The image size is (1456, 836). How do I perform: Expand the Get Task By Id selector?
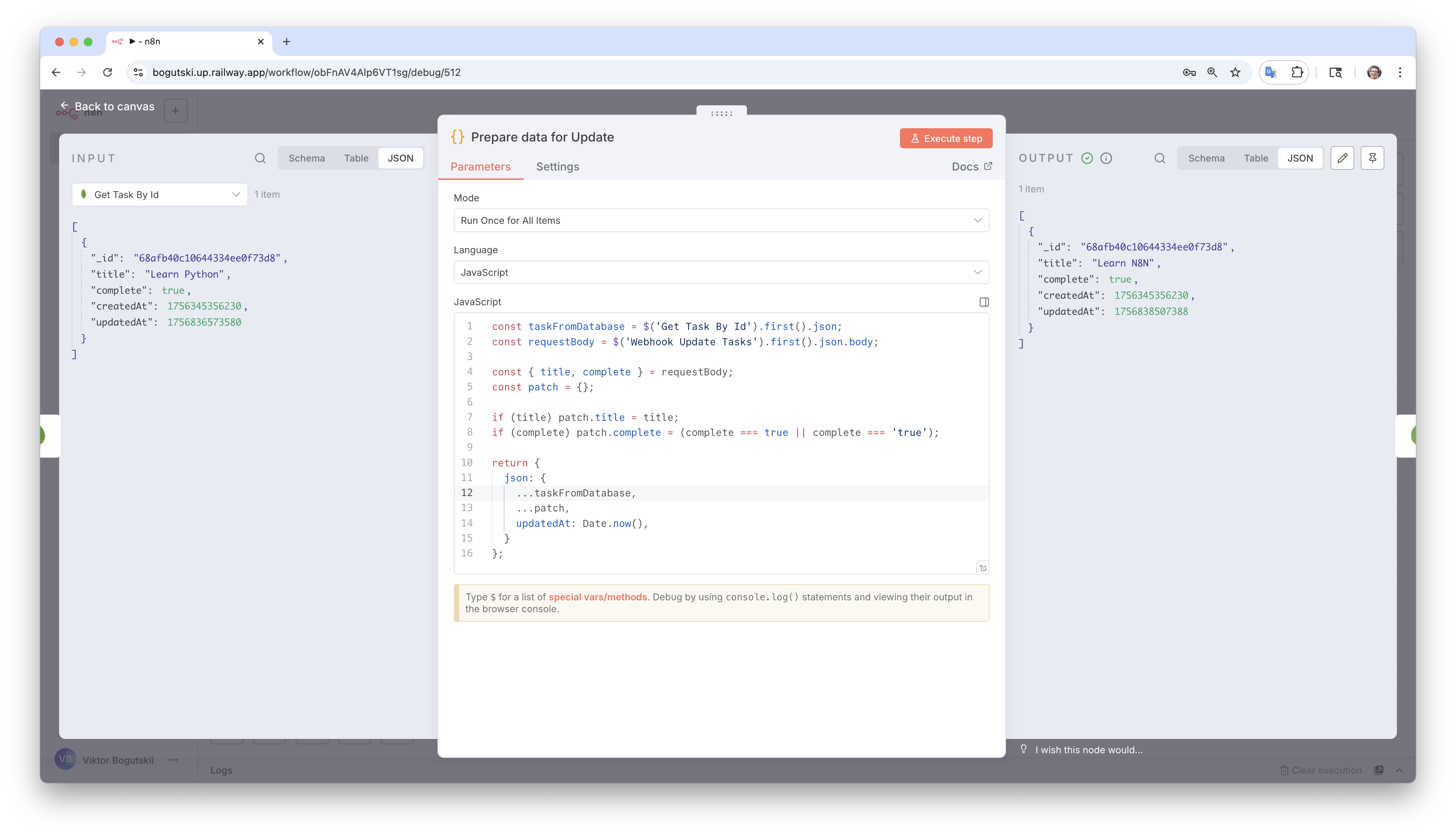point(160,194)
